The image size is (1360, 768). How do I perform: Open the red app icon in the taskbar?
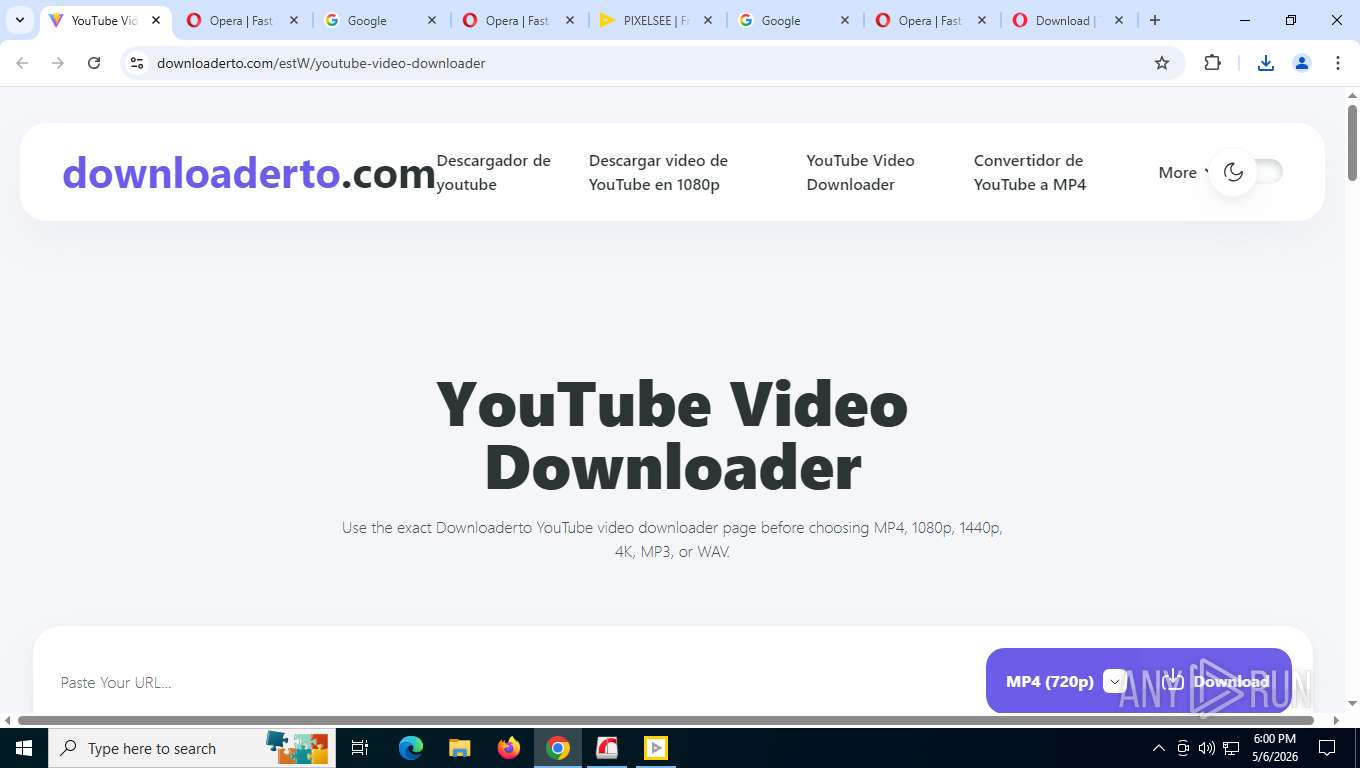click(x=607, y=748)
